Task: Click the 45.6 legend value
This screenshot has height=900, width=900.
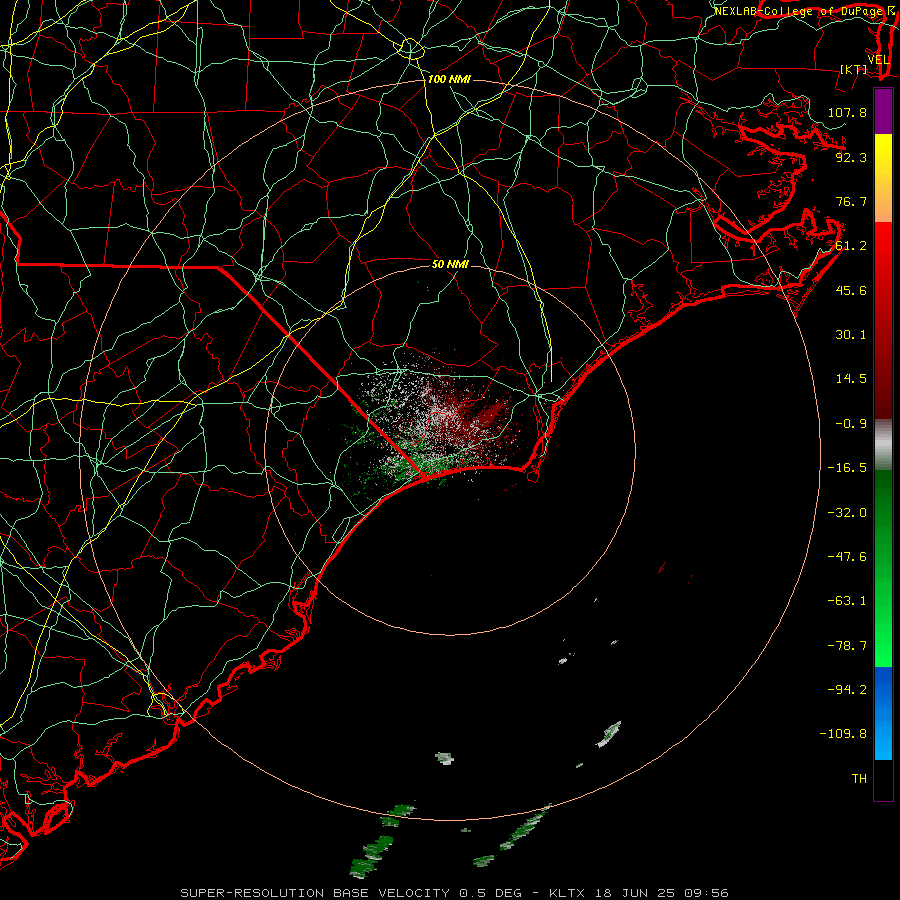Action: tap(851, 290)
